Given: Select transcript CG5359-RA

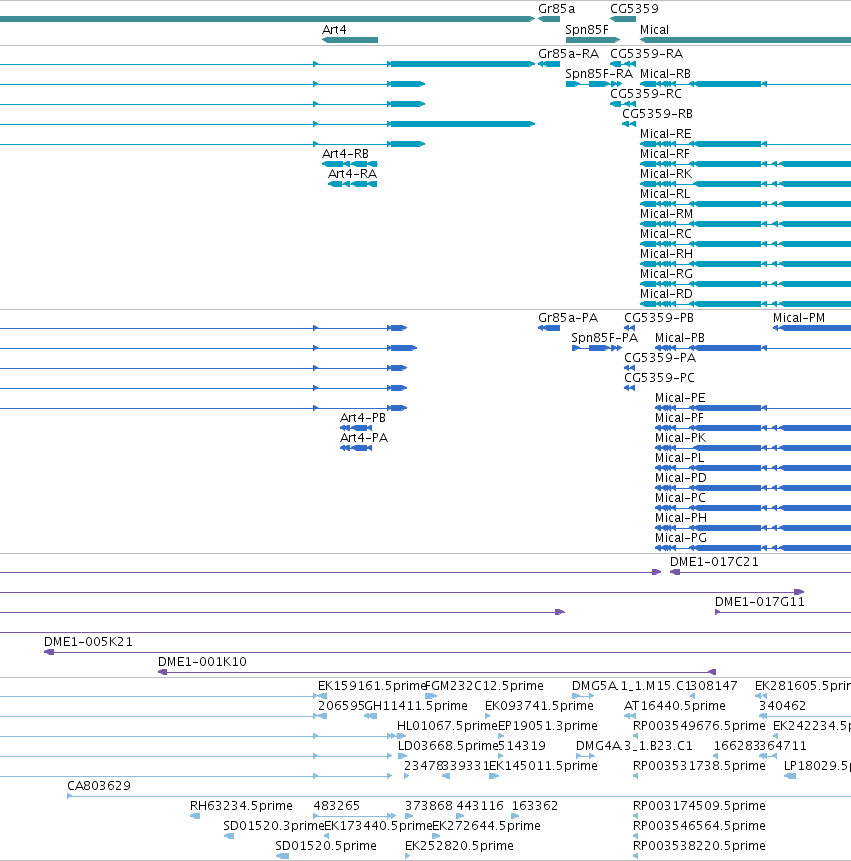Looking at the screenshot, I should point(646,54).
